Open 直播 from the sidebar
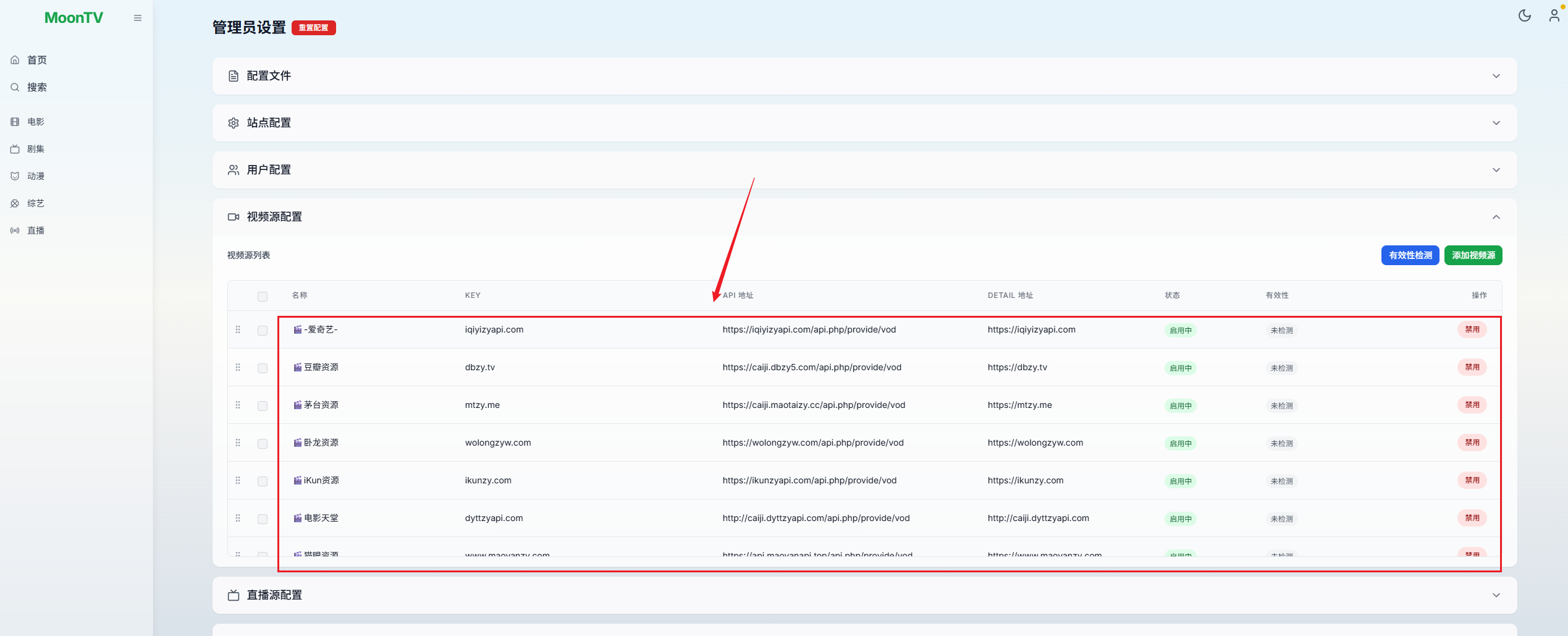This screenshot has width=1568, height=636. tap(35, 231)
